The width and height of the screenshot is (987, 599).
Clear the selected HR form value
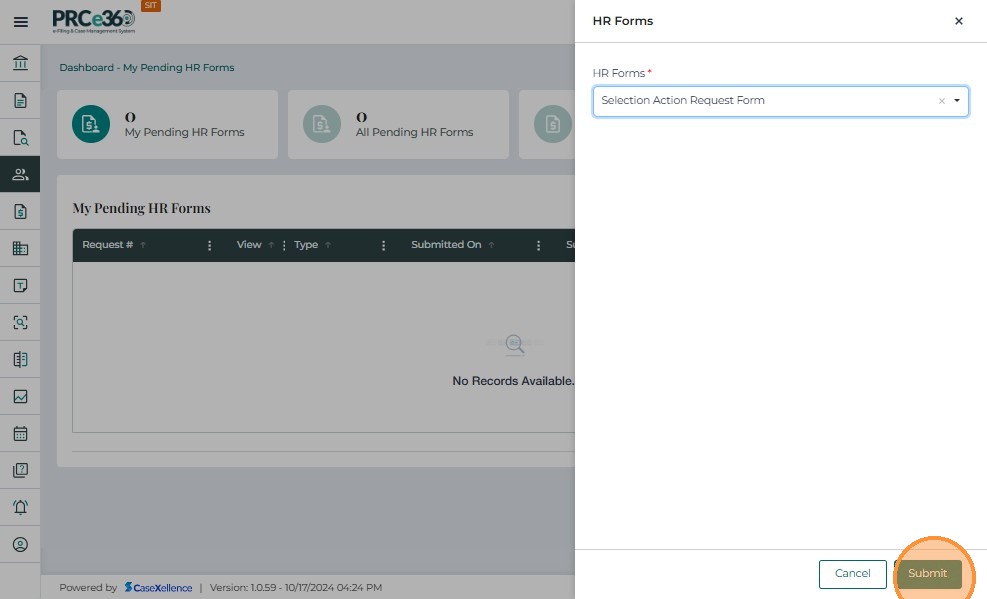click(x=942, y=101)
